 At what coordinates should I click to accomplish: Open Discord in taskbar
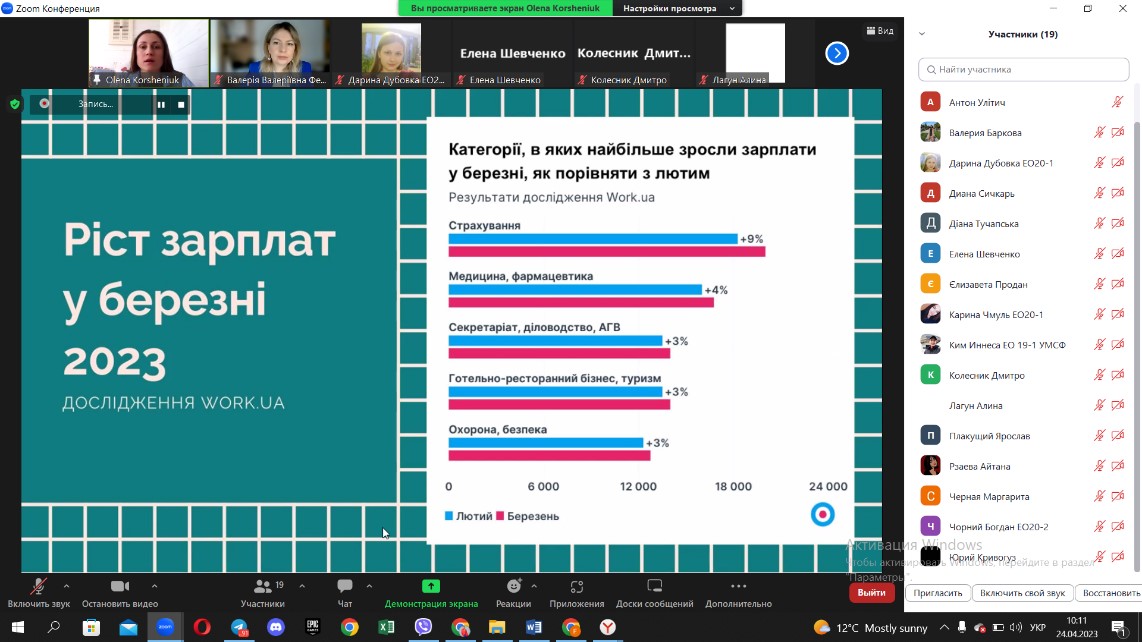coord(276,627)
